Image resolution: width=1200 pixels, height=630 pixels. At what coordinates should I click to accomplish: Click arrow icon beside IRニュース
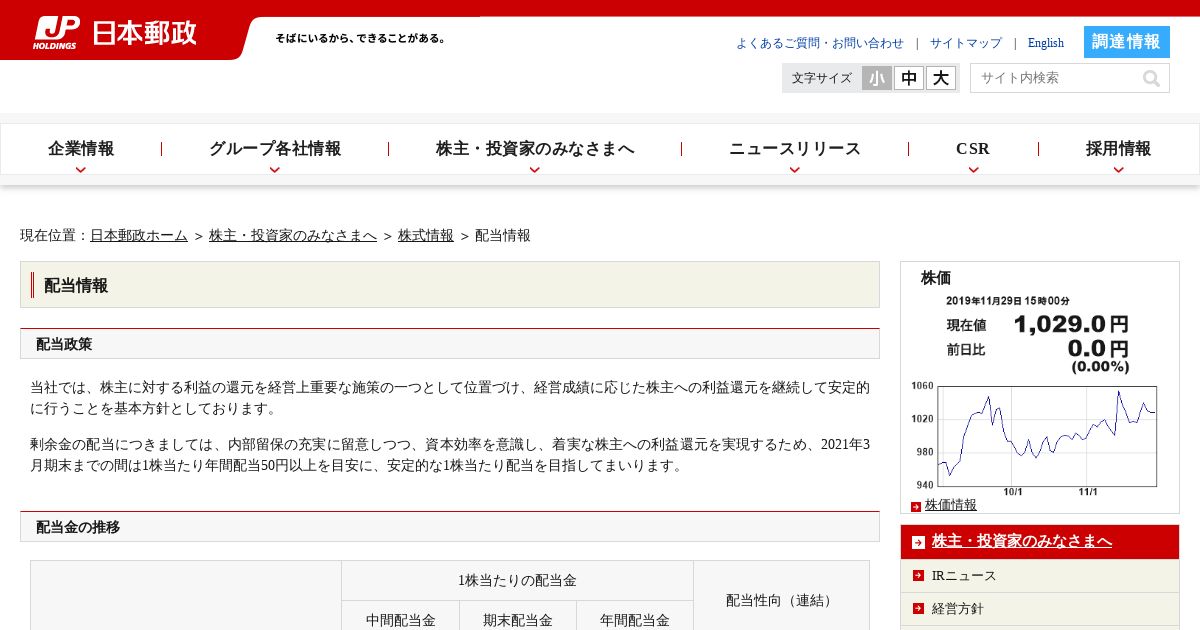pyautogui.click(x=918, y=576)
